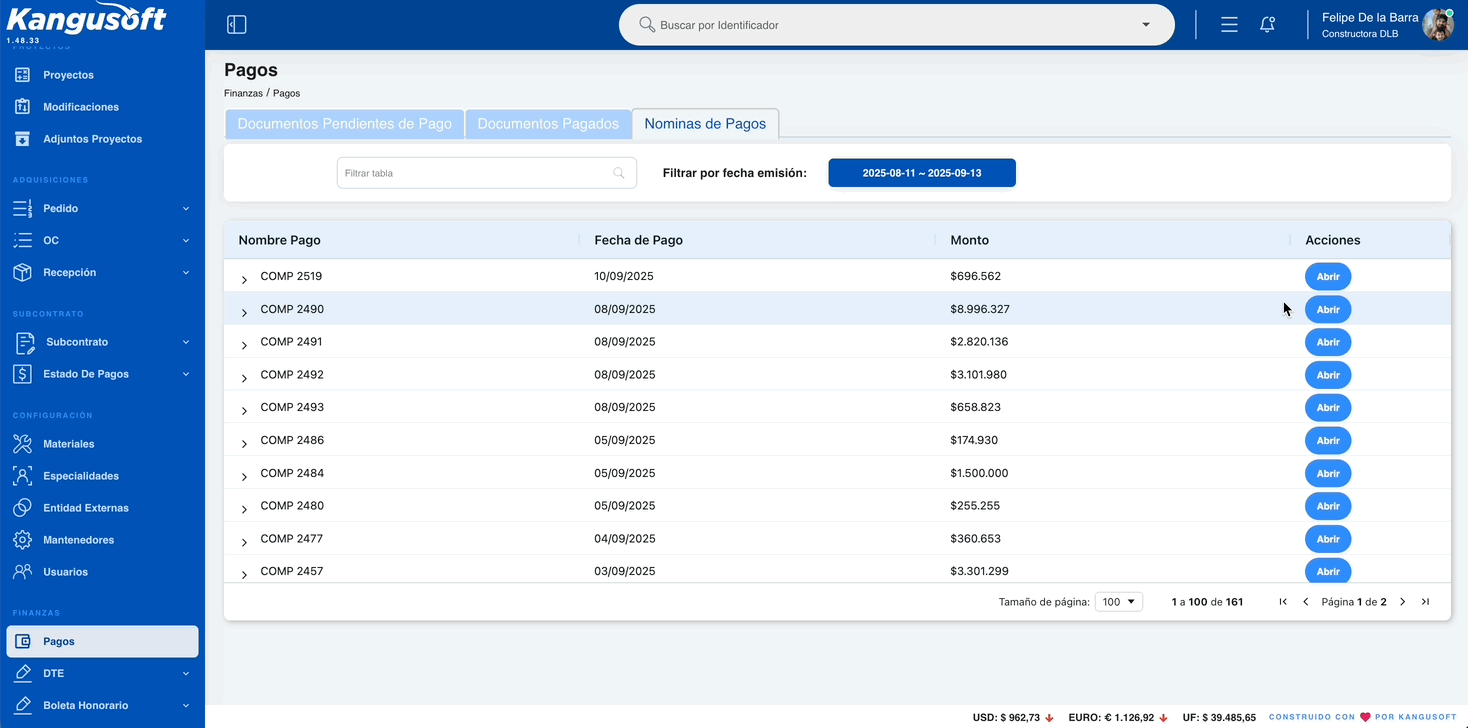Click Abrir for COMP 2519
This screenshot has width=1468, height=728.
tap(1328, 276)
